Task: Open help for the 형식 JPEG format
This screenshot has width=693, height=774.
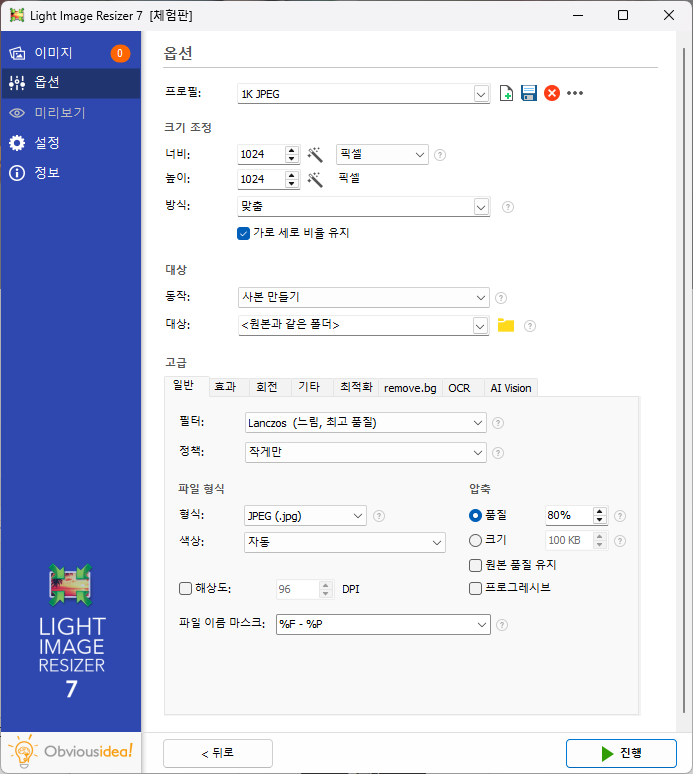Action: (379, 516)
